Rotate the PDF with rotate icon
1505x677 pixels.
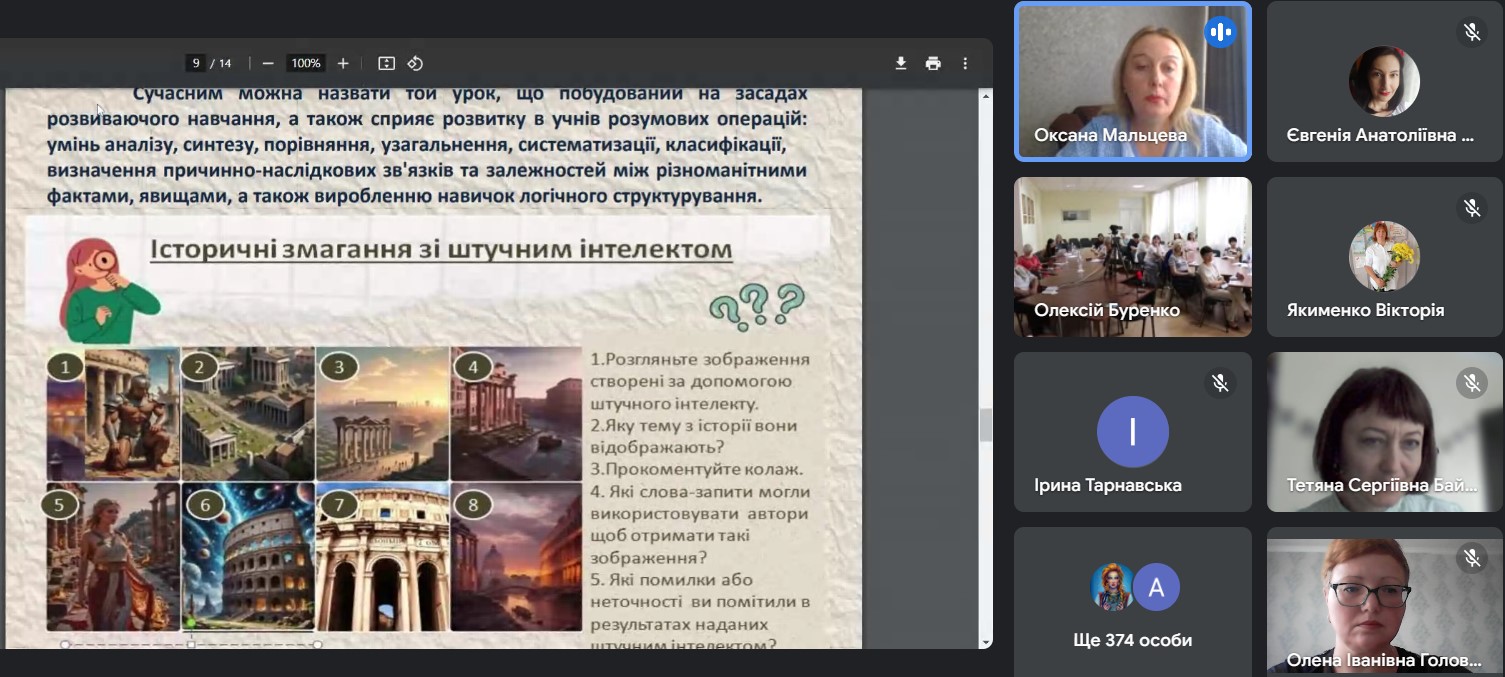point(415,63)
